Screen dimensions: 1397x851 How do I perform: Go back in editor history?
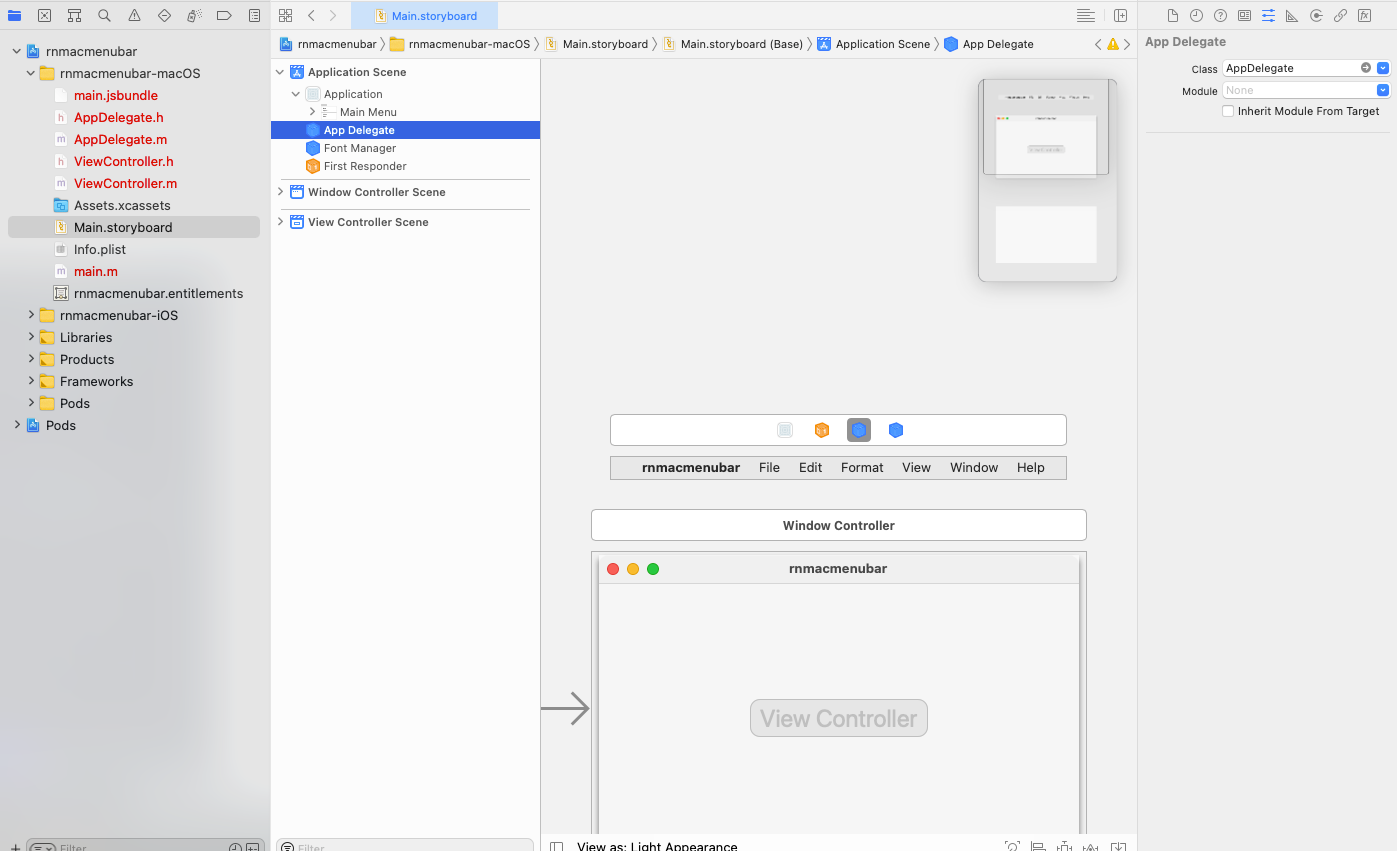311,16
